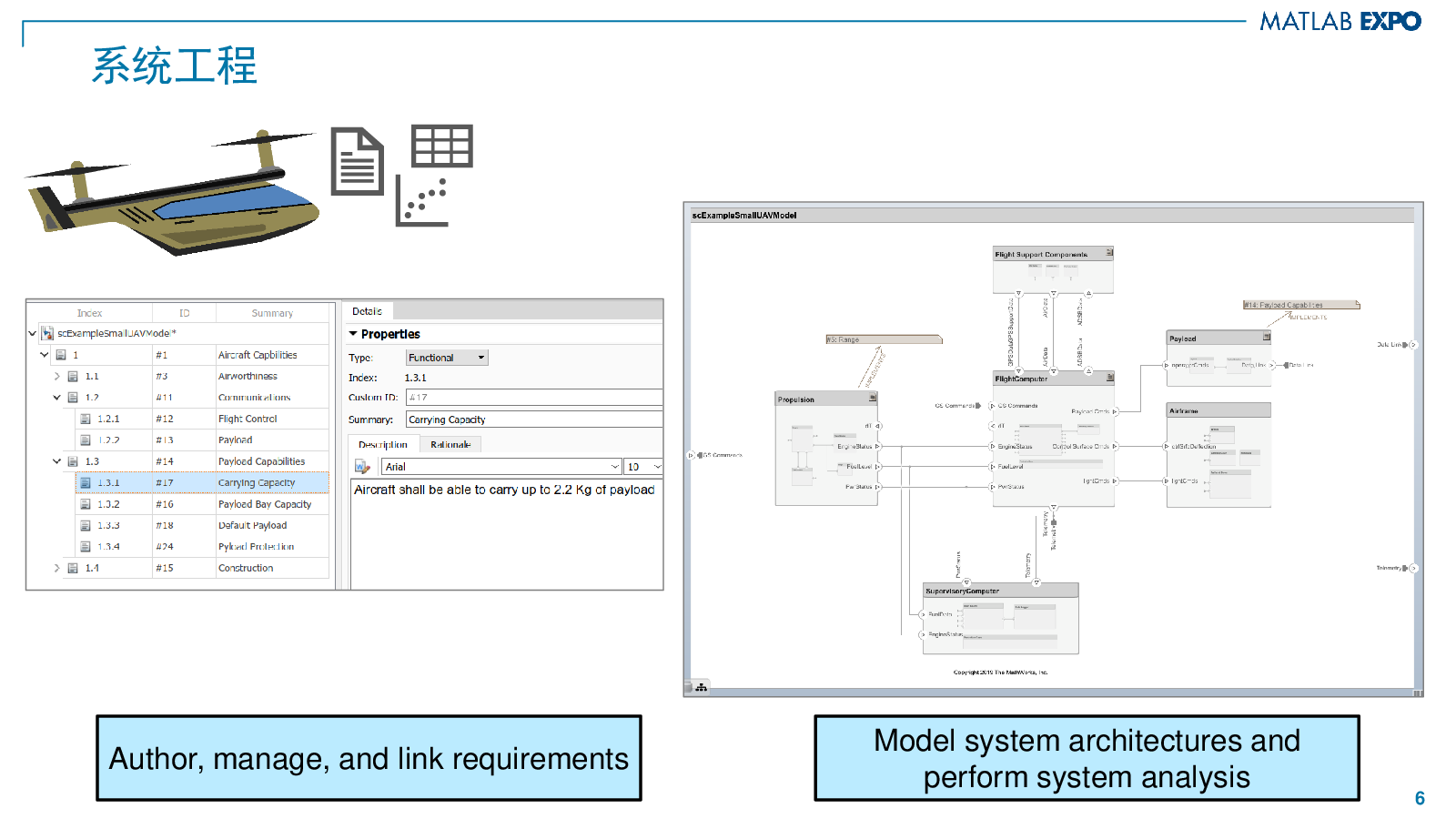Image resolution: width=1456 pixels, height=819 pixels.
Task: Click the #14: Payload Capabilities callout
Action: (1301, 305)
